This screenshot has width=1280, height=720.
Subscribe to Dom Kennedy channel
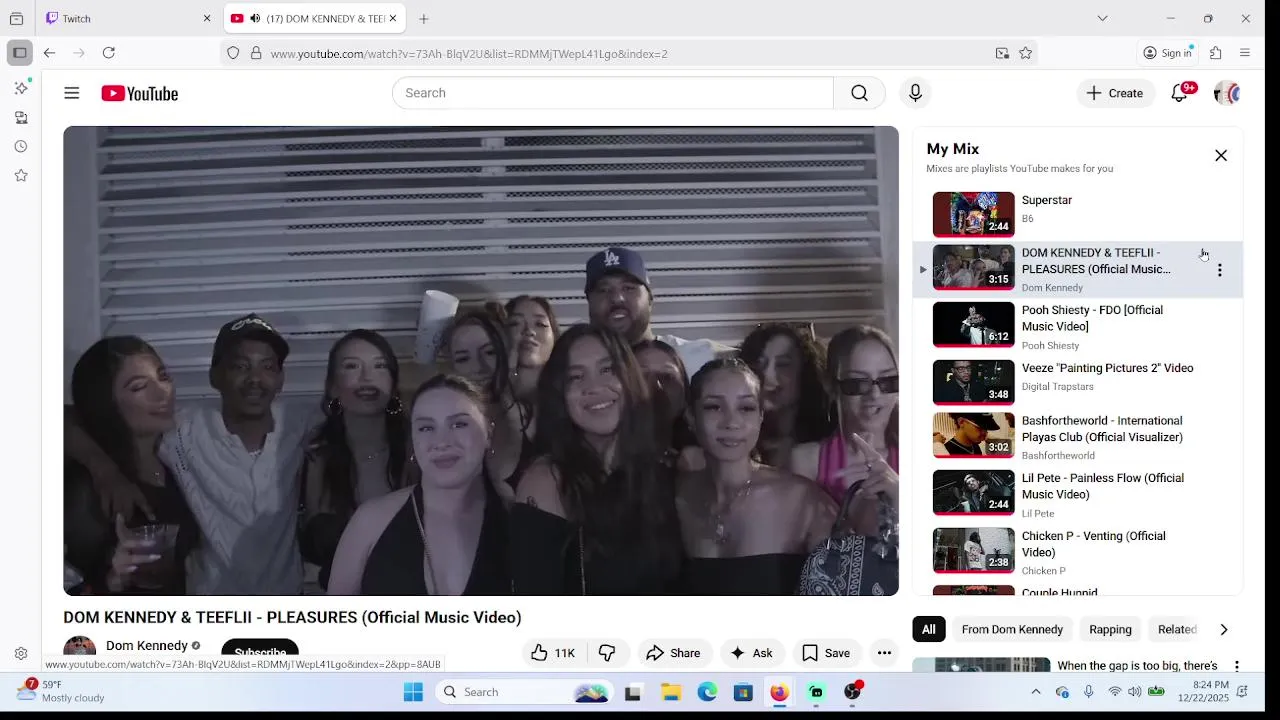[260, 653]
